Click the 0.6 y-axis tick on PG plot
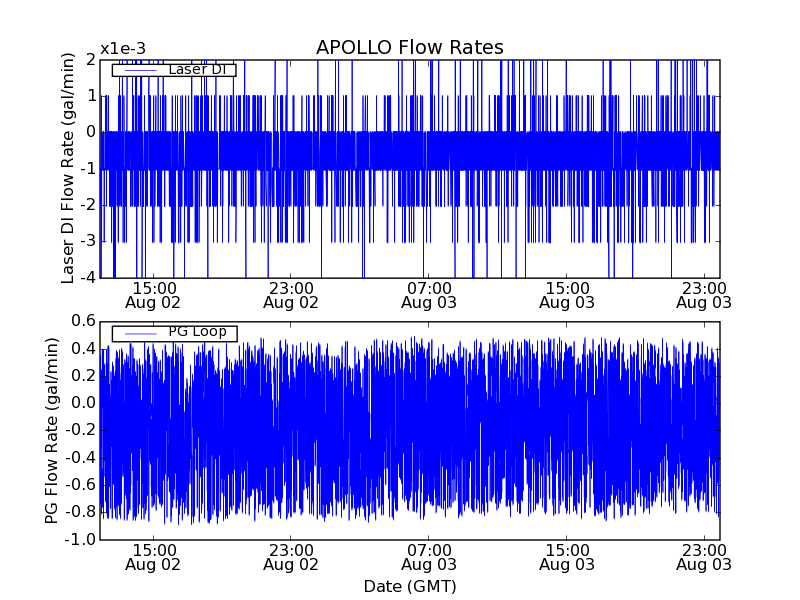The width and height of the screenshot is (800, 600). (83, 321)
